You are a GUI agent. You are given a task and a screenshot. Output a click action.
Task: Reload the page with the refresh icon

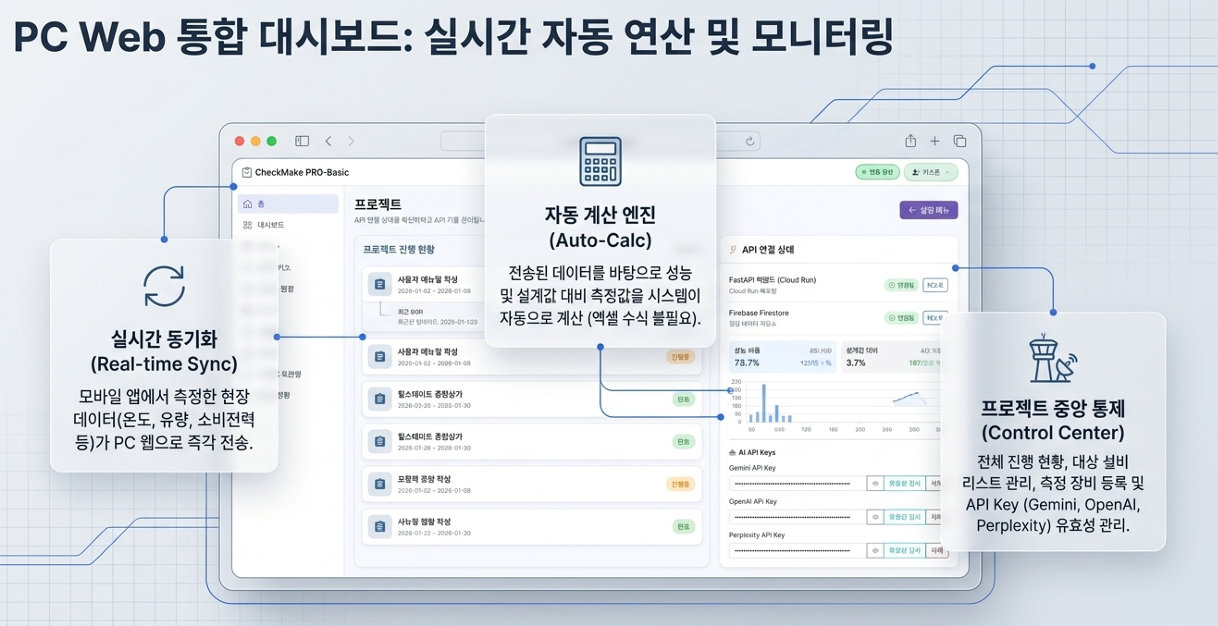(750, 141)
